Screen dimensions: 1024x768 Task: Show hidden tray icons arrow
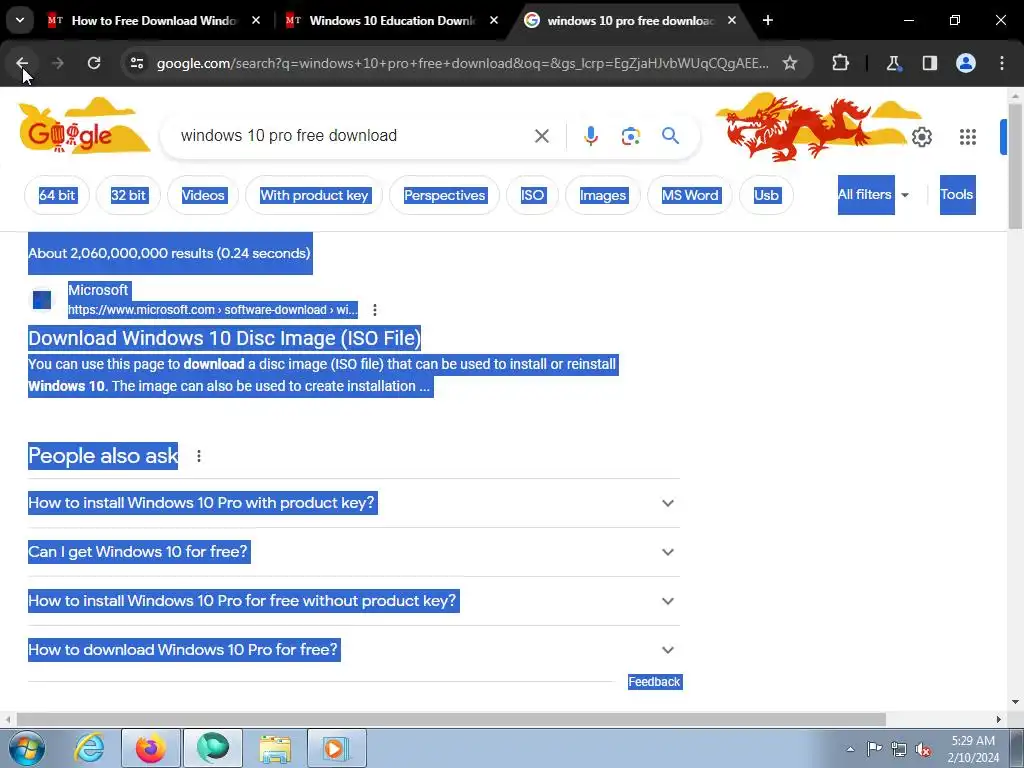pyautogui.click(x=850, y=750)
